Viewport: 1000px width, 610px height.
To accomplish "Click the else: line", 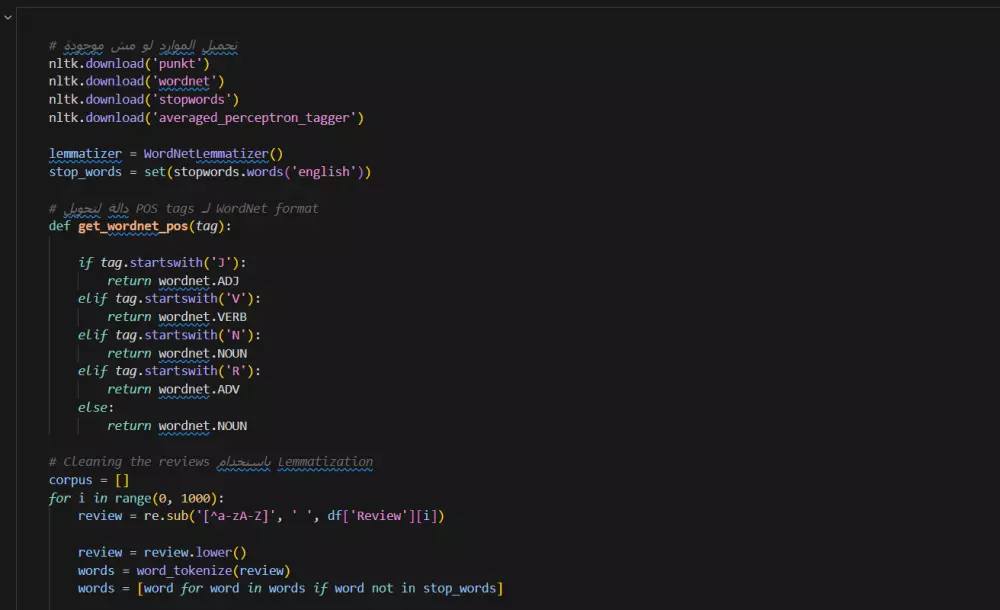I will [x=96, y=408].
